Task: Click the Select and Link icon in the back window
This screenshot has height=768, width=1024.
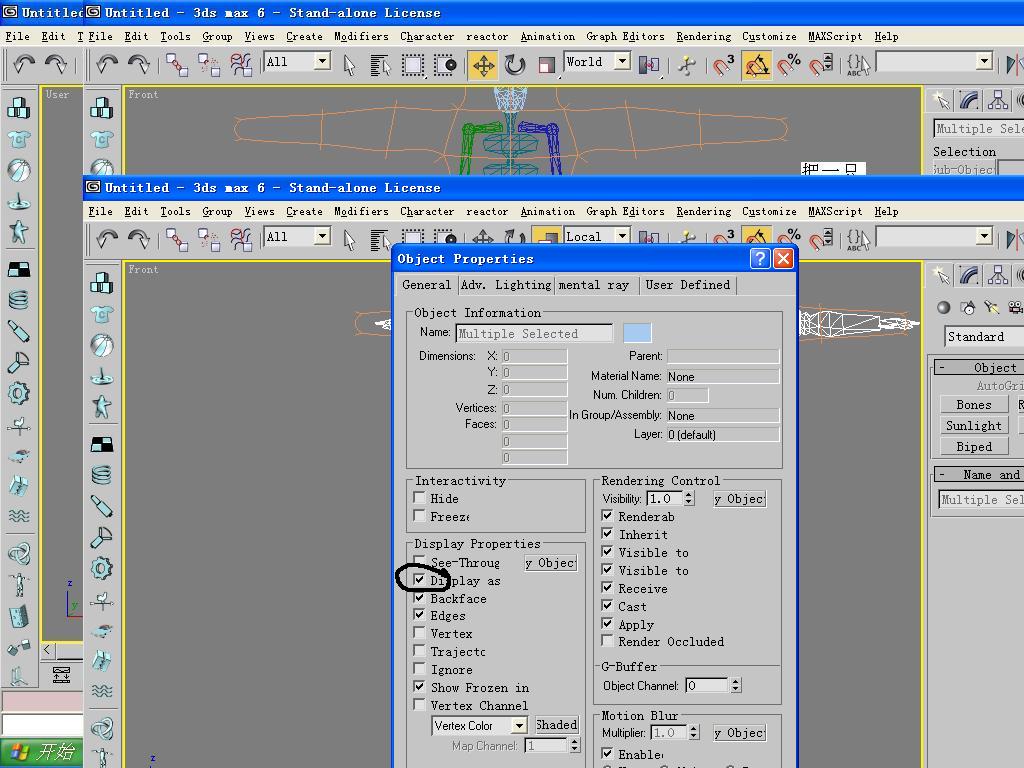Action: 176,65
